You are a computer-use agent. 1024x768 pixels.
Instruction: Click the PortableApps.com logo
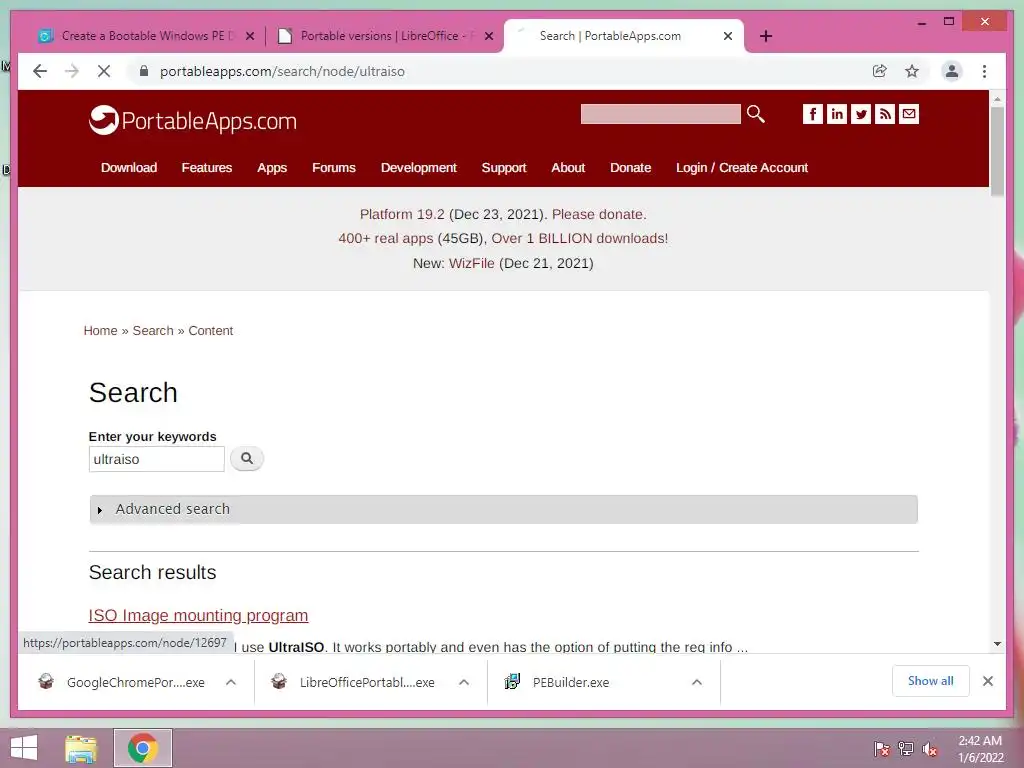[x=193, y=120]
